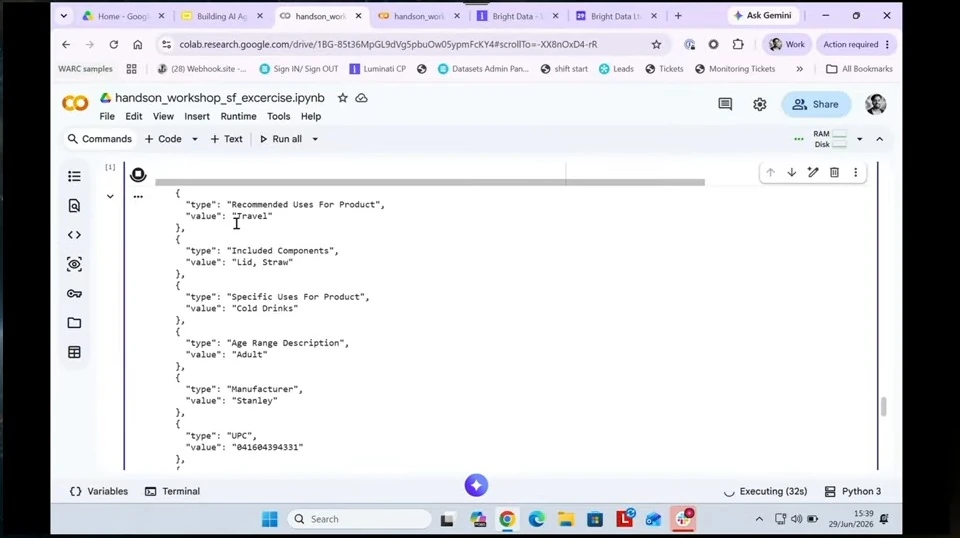Image resolution: width=960 pixels, height=538 pixels.
Task: Open the Help menu
Action: point(311,116)
